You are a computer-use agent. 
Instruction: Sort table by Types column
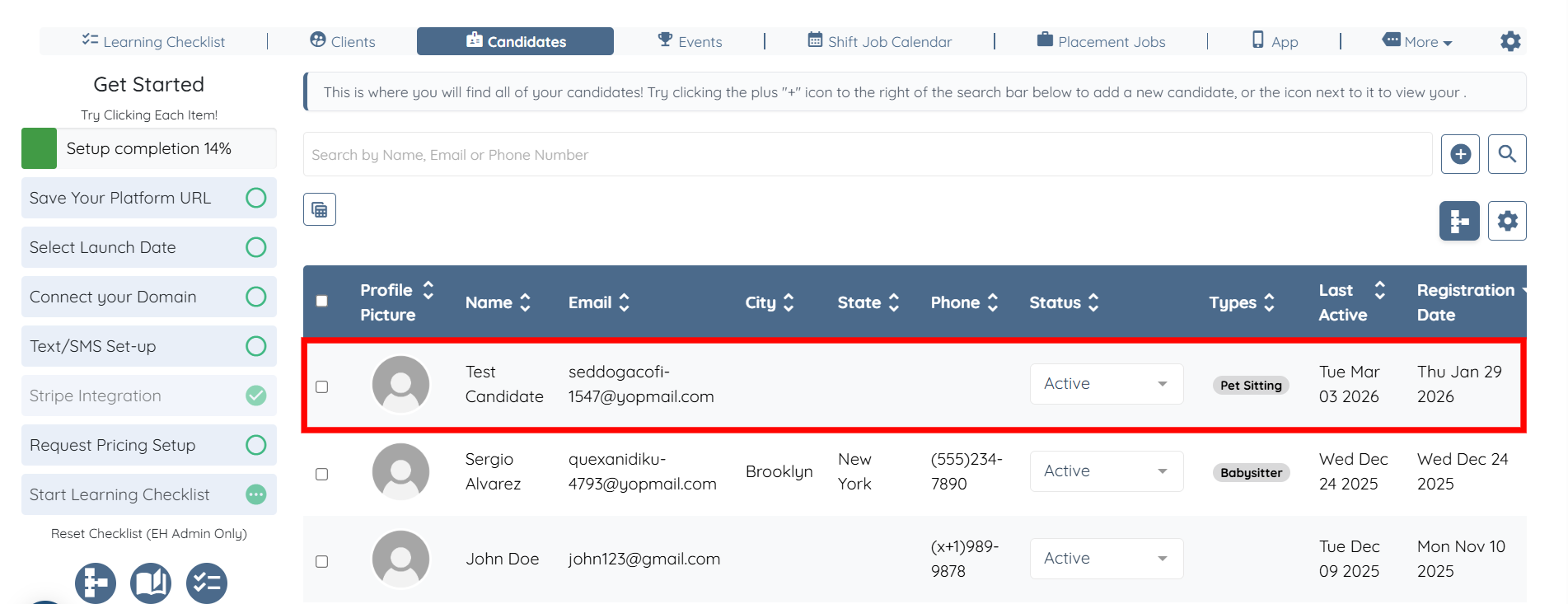(x=1269, y=302)
